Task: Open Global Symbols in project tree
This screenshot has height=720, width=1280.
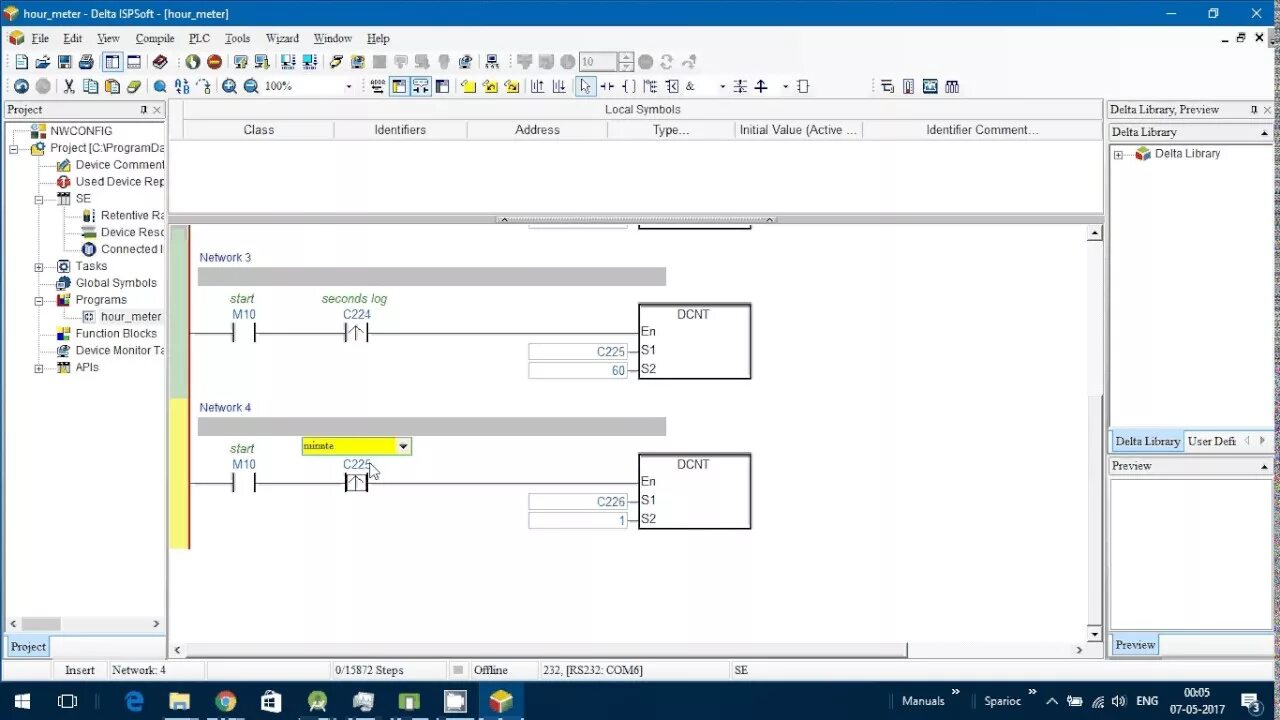Action: pyautogui.click(x=116, y=283)
